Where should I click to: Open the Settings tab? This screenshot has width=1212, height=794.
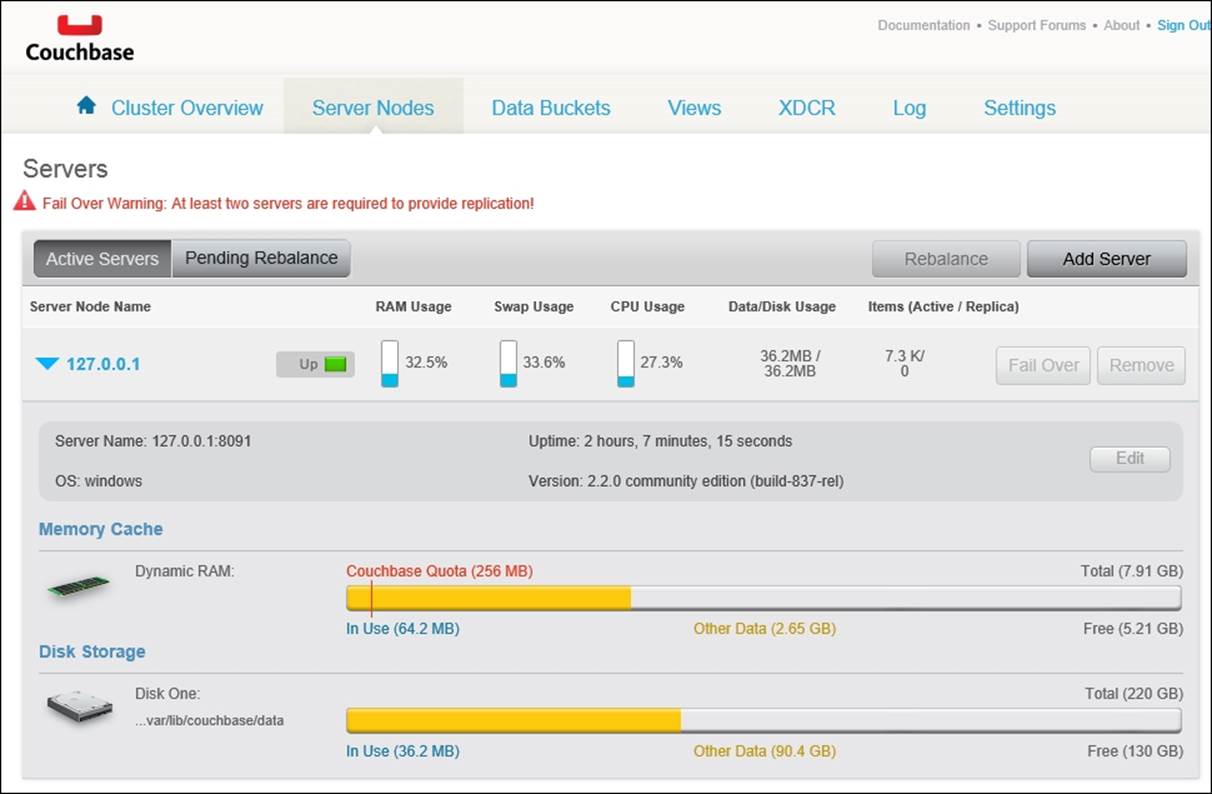[1019, 108]
